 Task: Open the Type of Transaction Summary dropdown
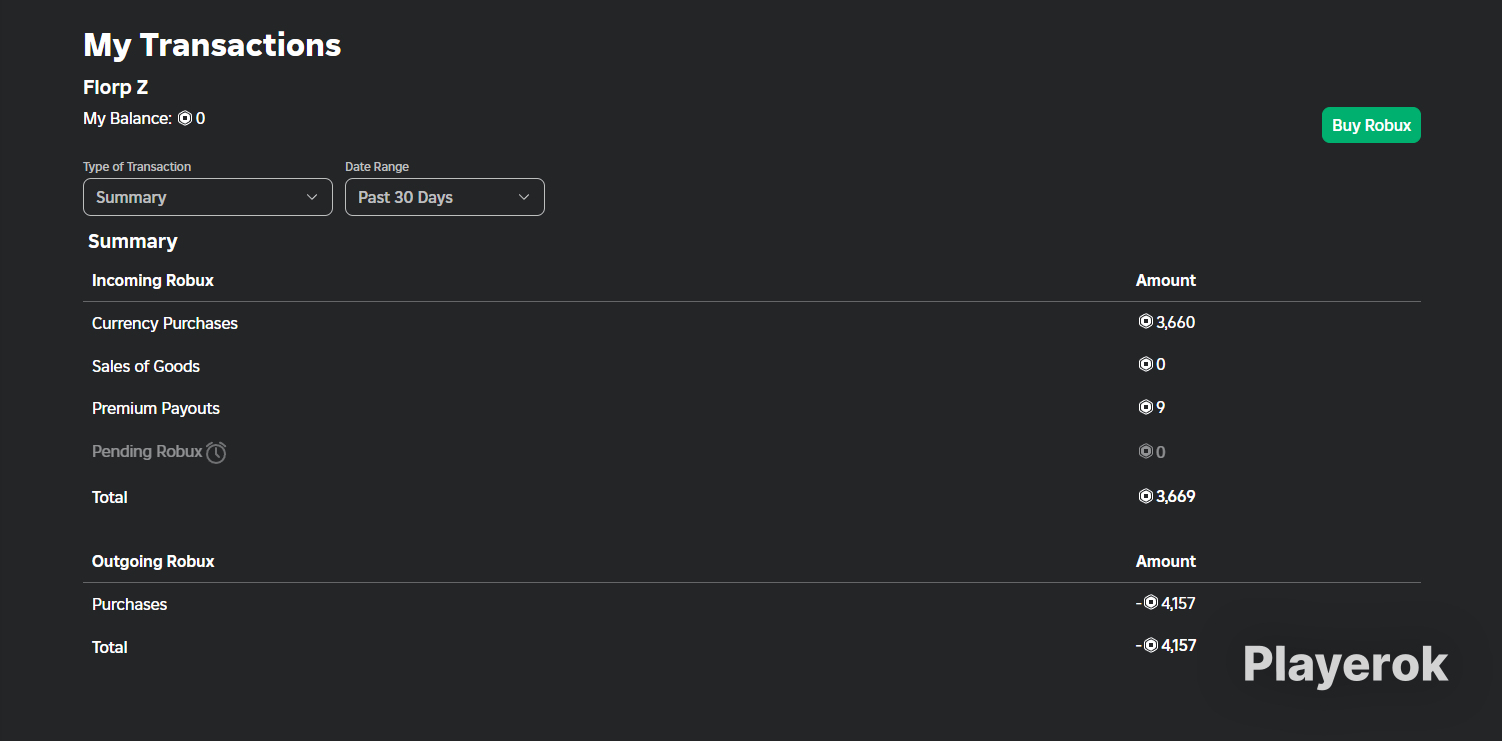pos(208,197)
